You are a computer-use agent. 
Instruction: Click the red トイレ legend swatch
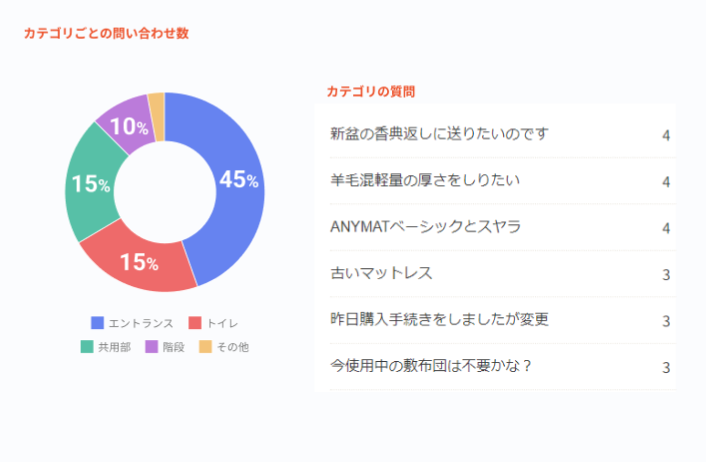(195, 323)
